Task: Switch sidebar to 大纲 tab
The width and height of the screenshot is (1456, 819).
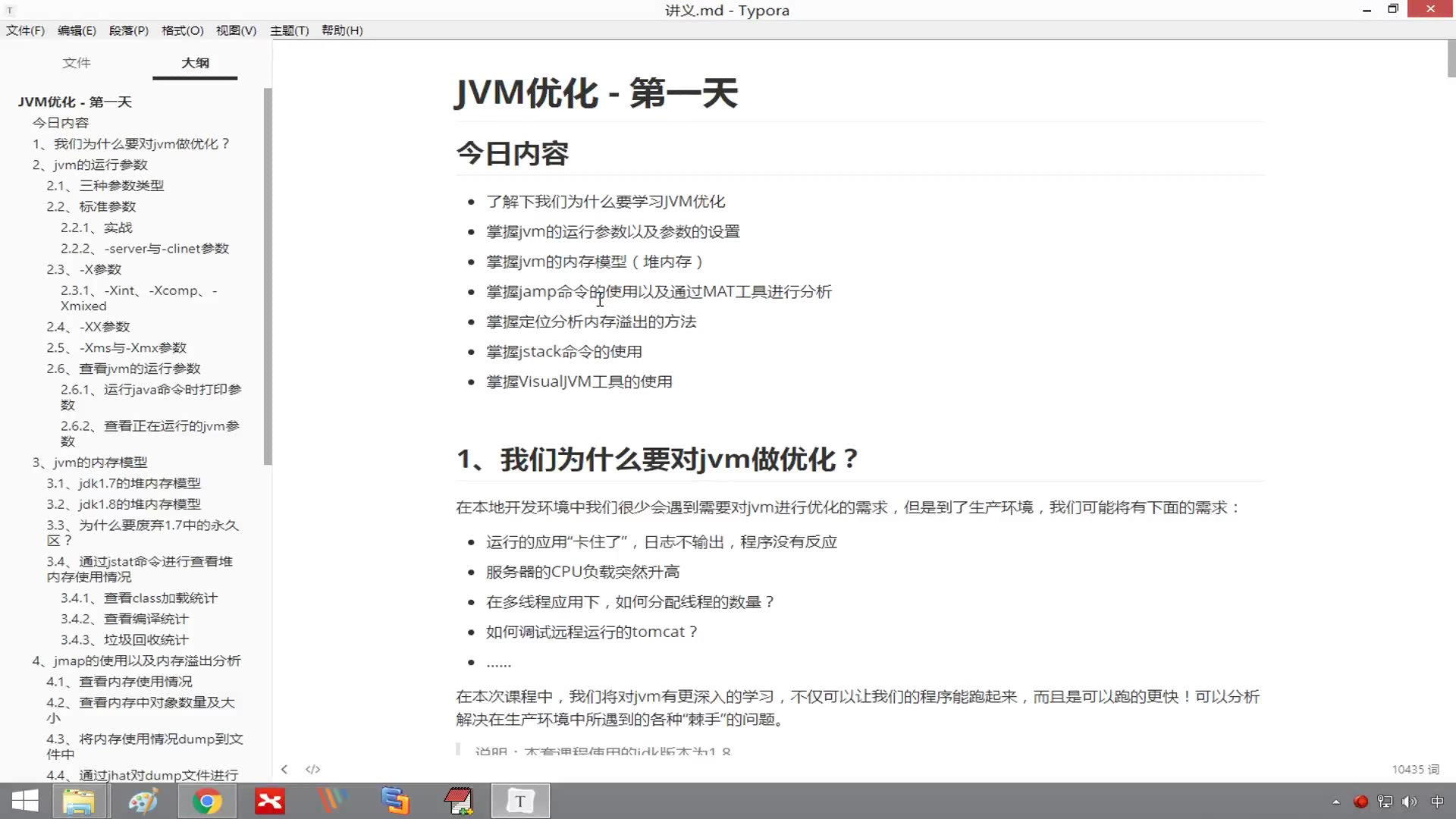Action: (x=195, y=63)
